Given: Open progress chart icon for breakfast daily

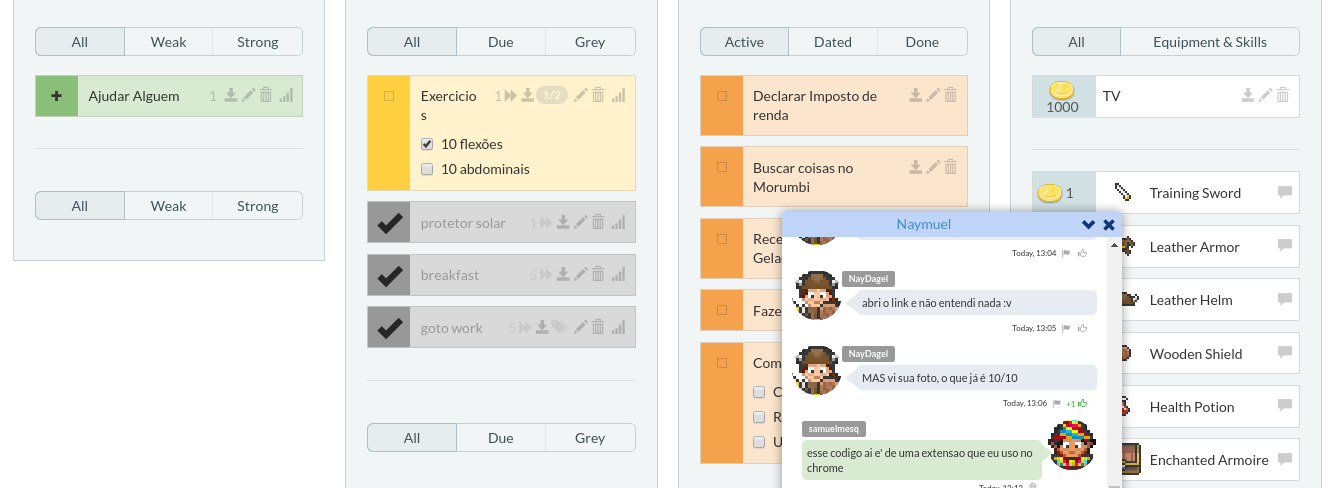Looking at the screenshot, I should tap(618, 274).
